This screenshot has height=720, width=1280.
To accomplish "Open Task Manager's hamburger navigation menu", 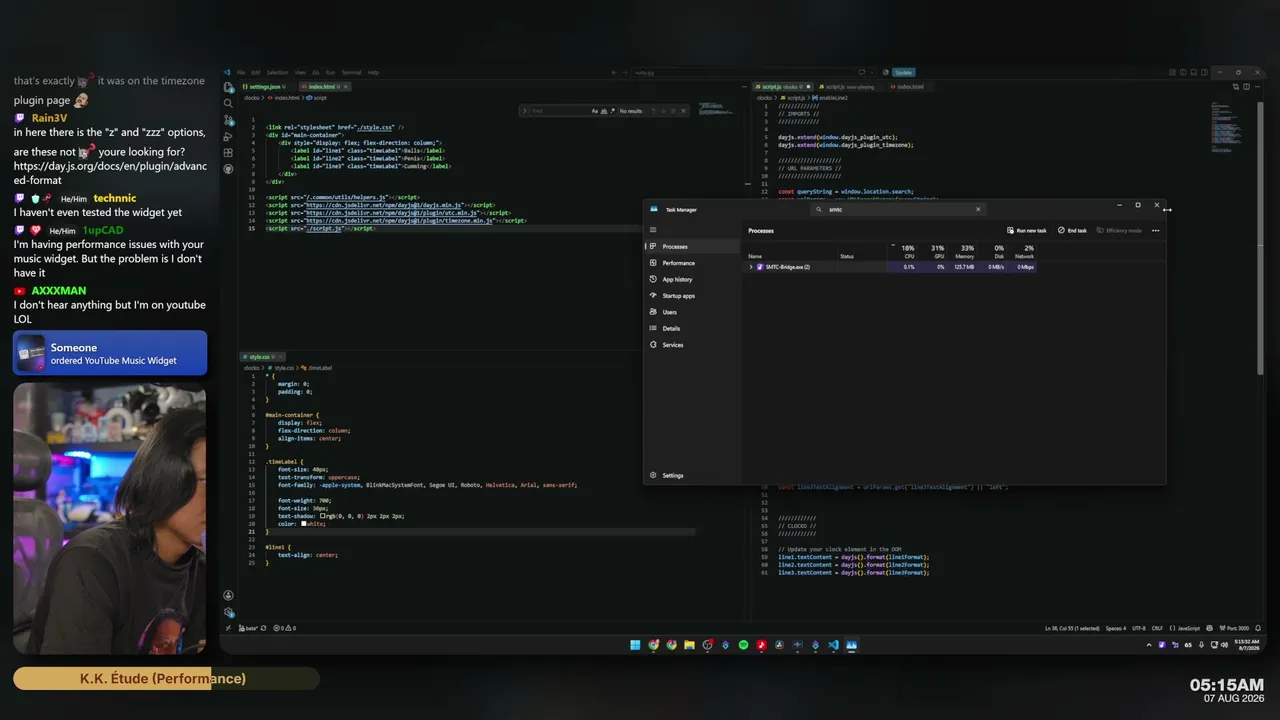I will (x=653, y=230).
